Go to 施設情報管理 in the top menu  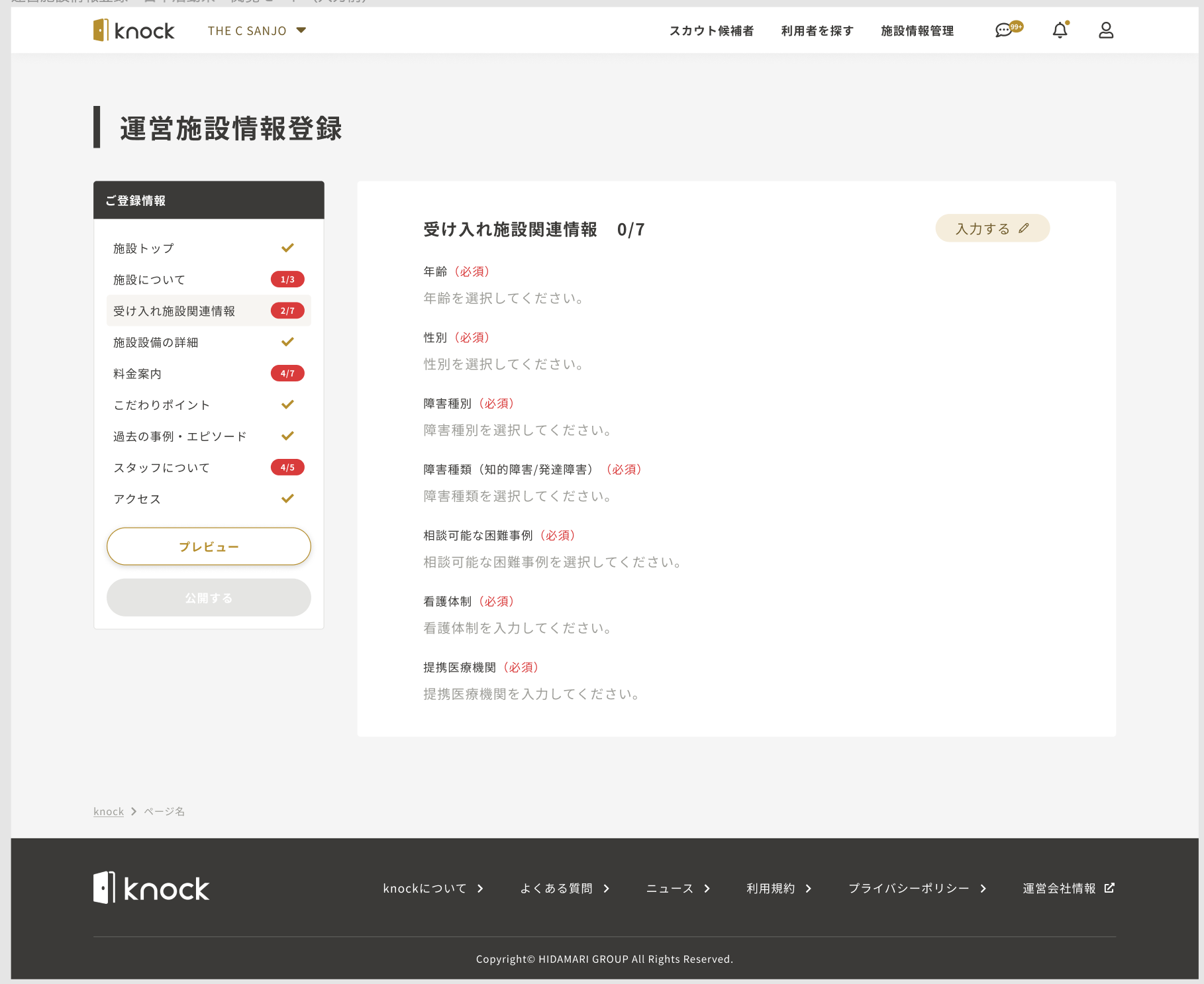click(x=917, y=30)
